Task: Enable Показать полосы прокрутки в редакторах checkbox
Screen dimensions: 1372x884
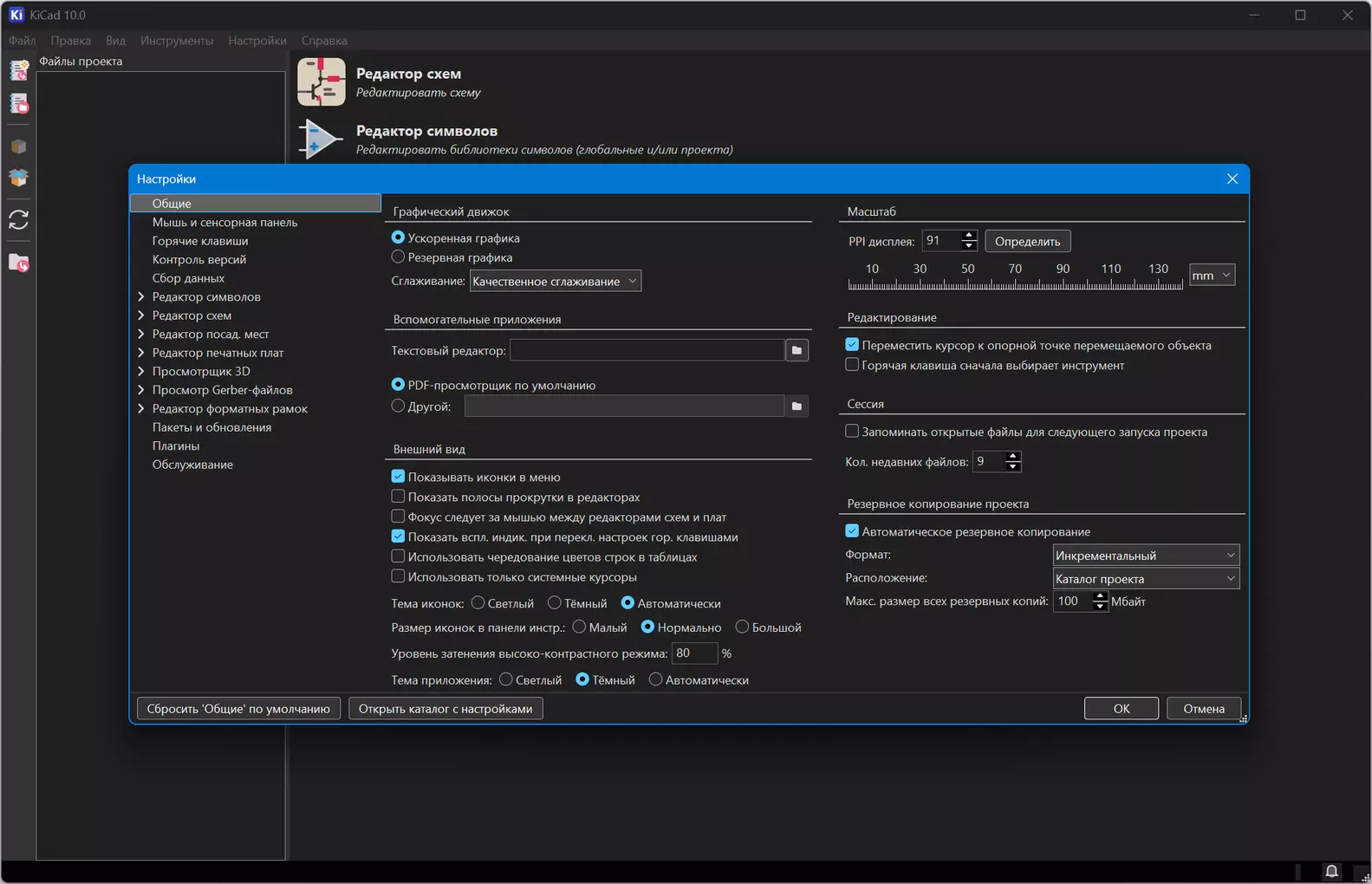Action: [398, 497]
